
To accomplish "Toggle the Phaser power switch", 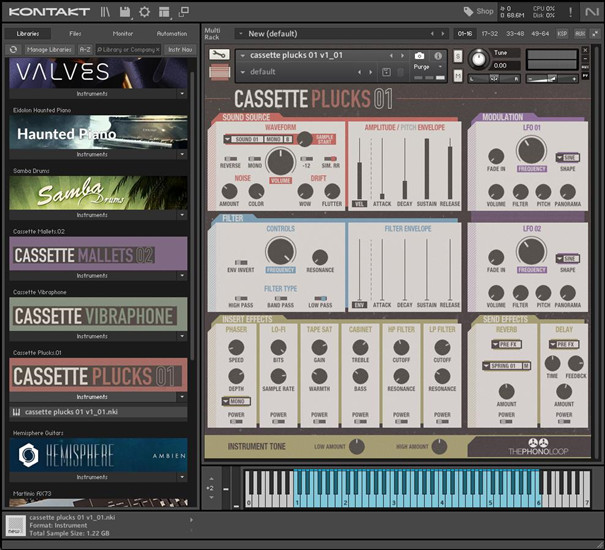I will click(x=236, y=420).
